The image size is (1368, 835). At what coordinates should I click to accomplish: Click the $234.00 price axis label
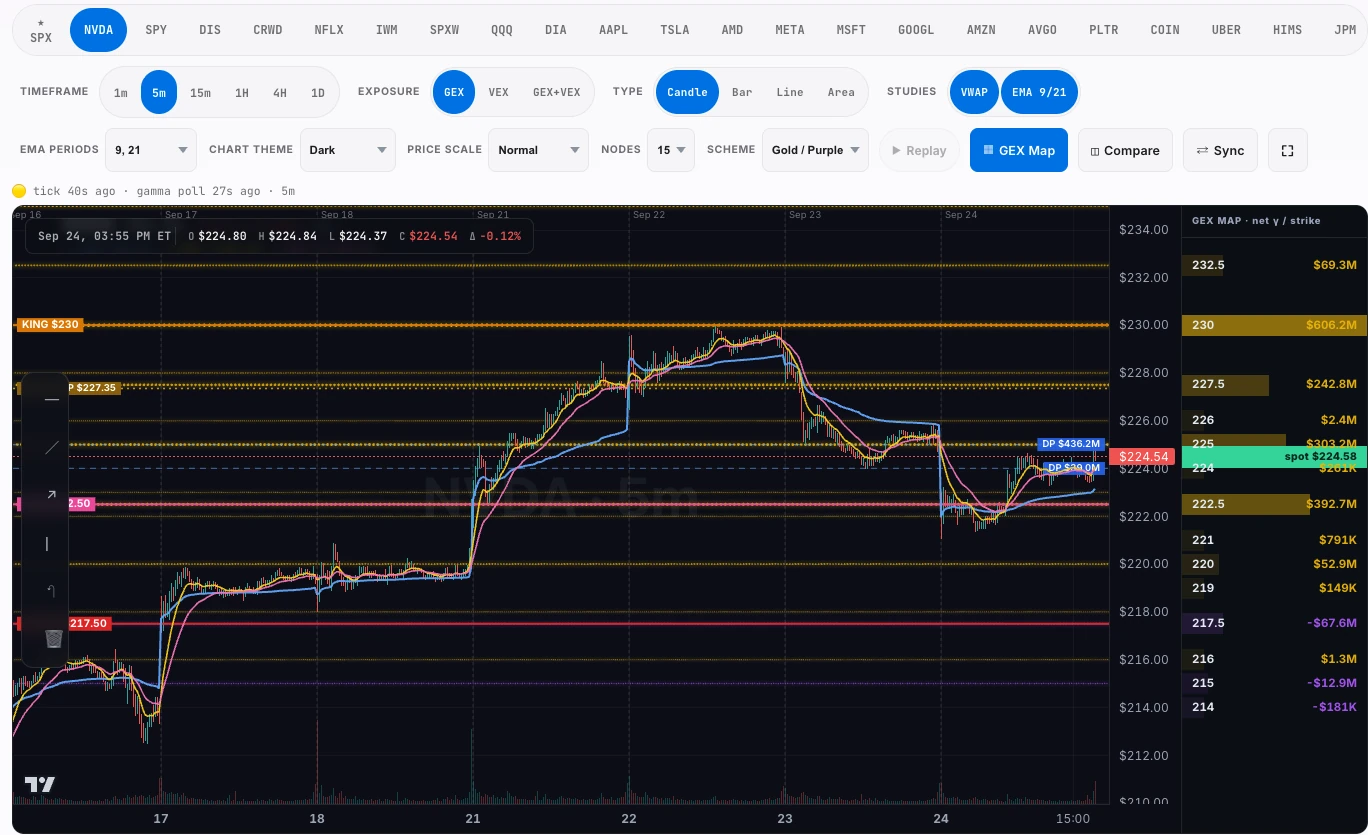coord(1144,230)
